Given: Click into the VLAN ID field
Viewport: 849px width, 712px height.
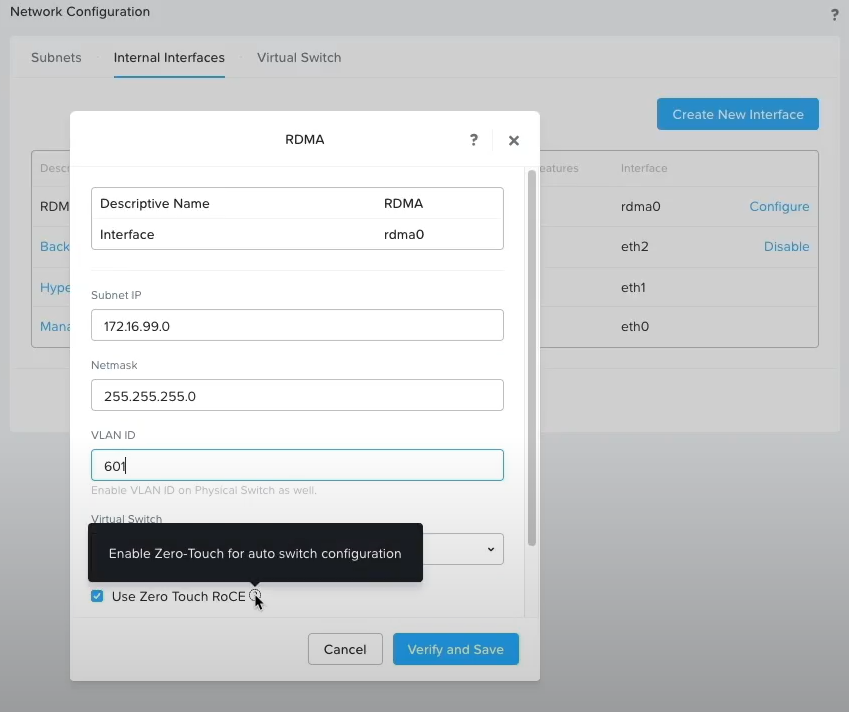Looking at the screenshot, I should point(297,465).
